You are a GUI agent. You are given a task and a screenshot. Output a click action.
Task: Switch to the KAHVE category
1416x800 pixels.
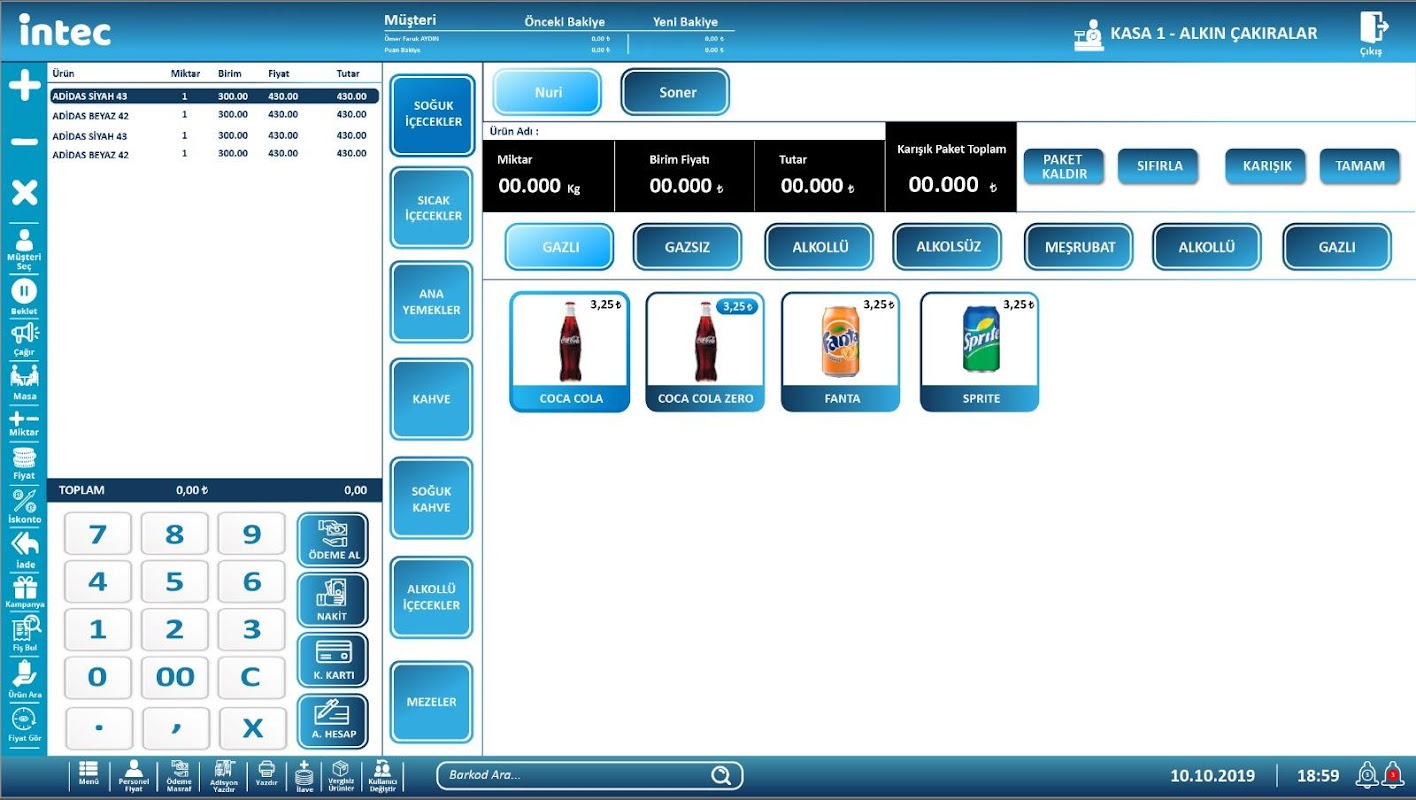coord(432,399)
